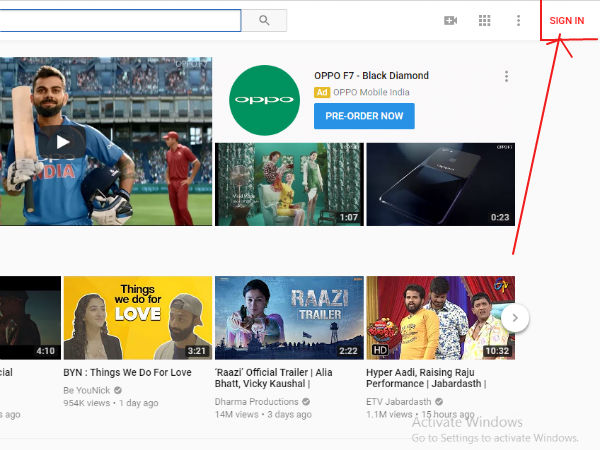The image size is (600, 450).
Task: Open BYN : Things We Do For Love title
Action: pos(127,372)
